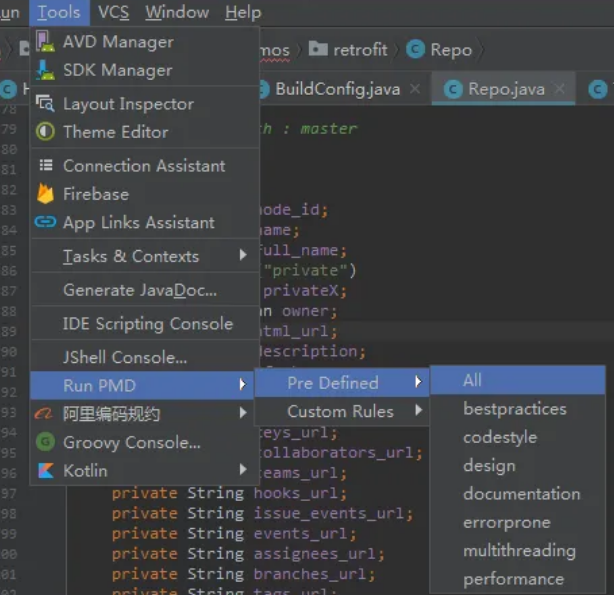Open JShell Console...
Screen dimensions: 614x595
pos(144,358)
